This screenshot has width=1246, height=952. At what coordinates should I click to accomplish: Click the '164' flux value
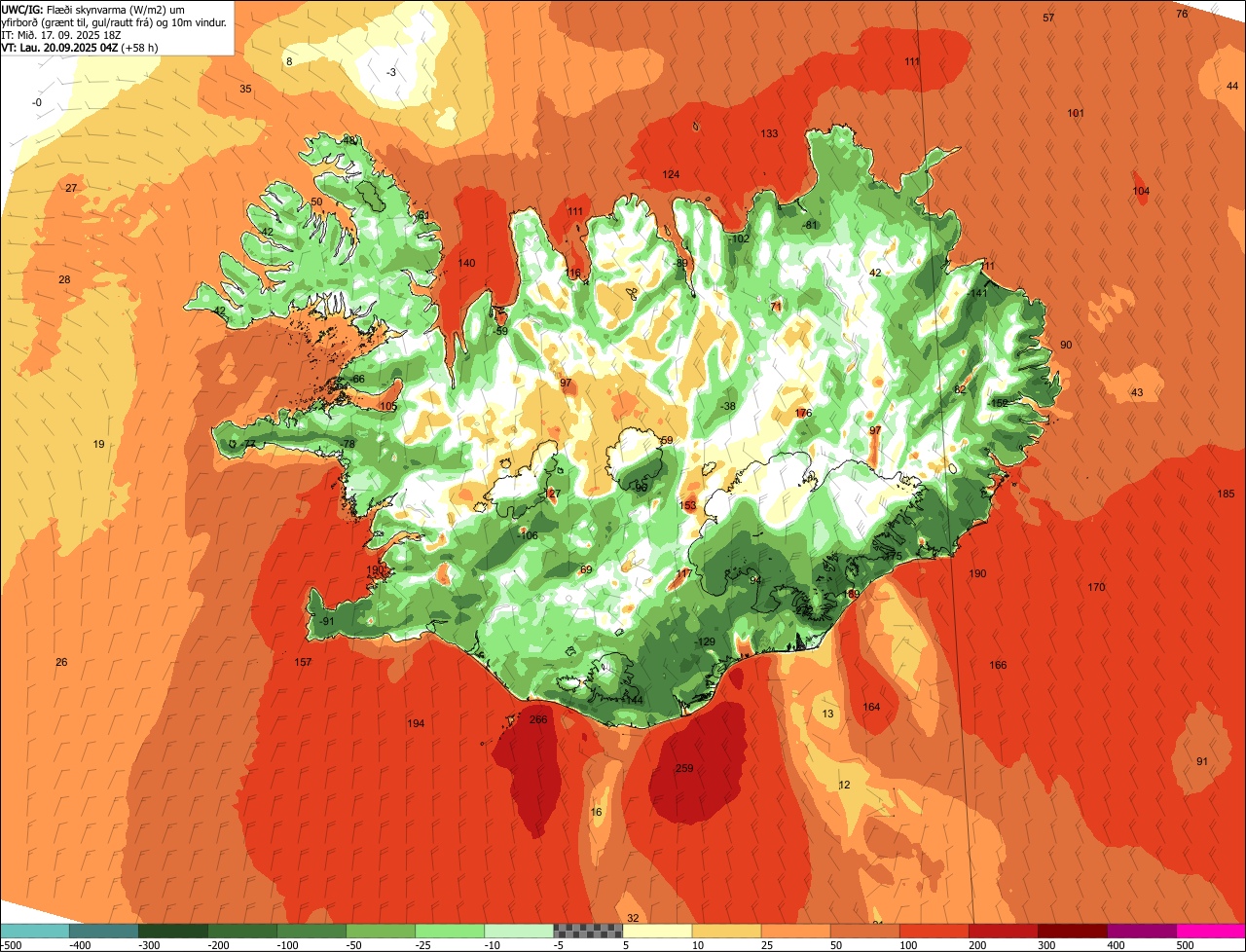871,708
